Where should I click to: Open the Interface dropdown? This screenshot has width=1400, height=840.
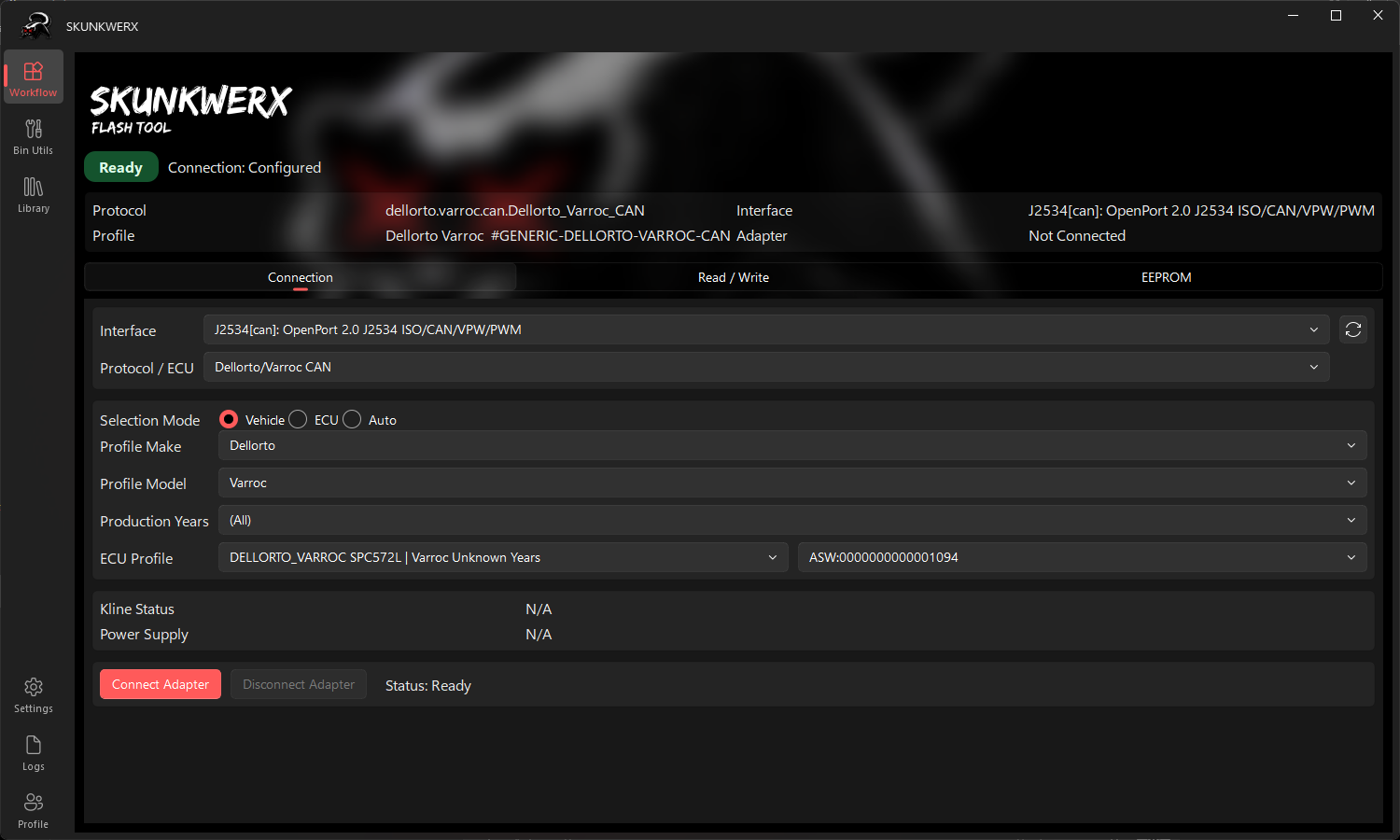(x=766, y=329)
